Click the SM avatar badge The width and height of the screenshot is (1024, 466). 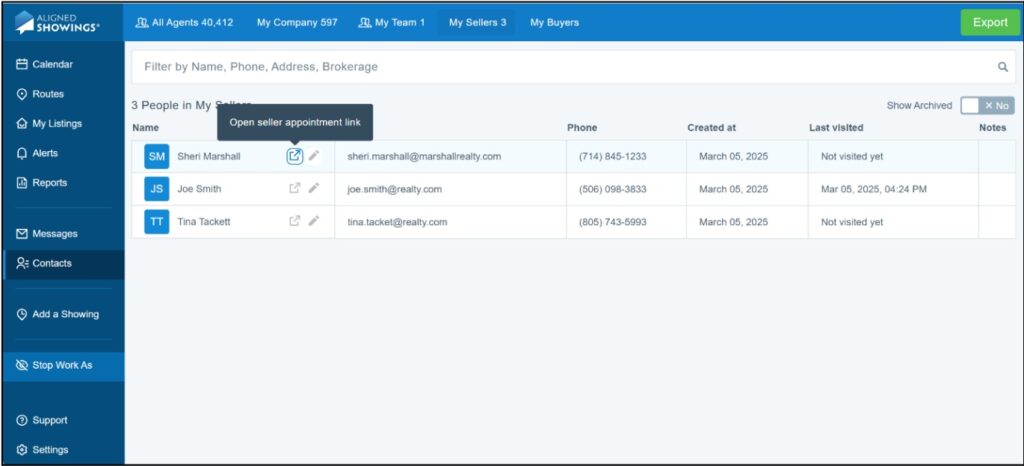pyautogui.click(x=157, y=156)
